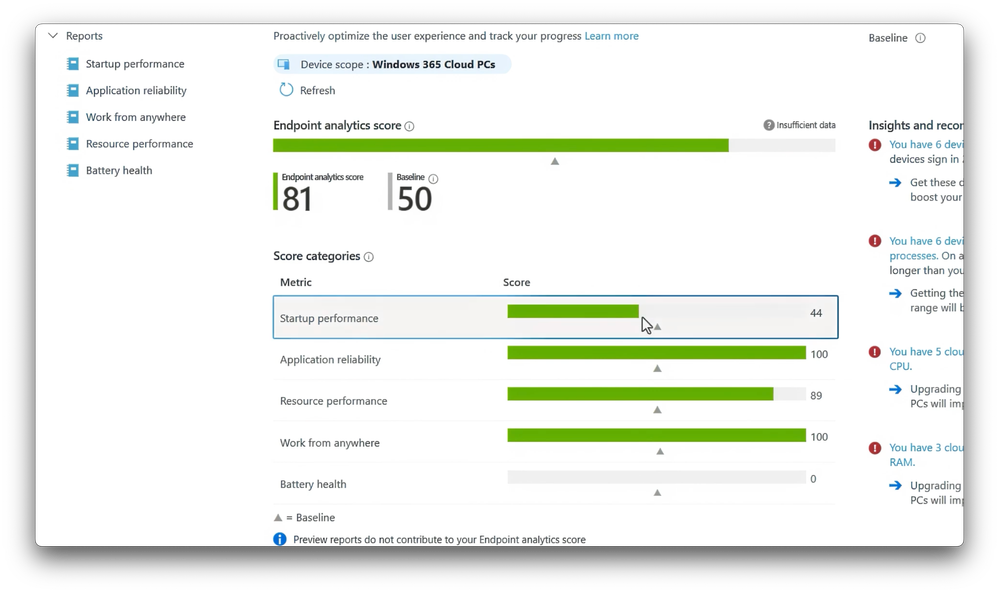Open the RAM insight link
This screenshot has height=593, width=999.
coord(926,455)
